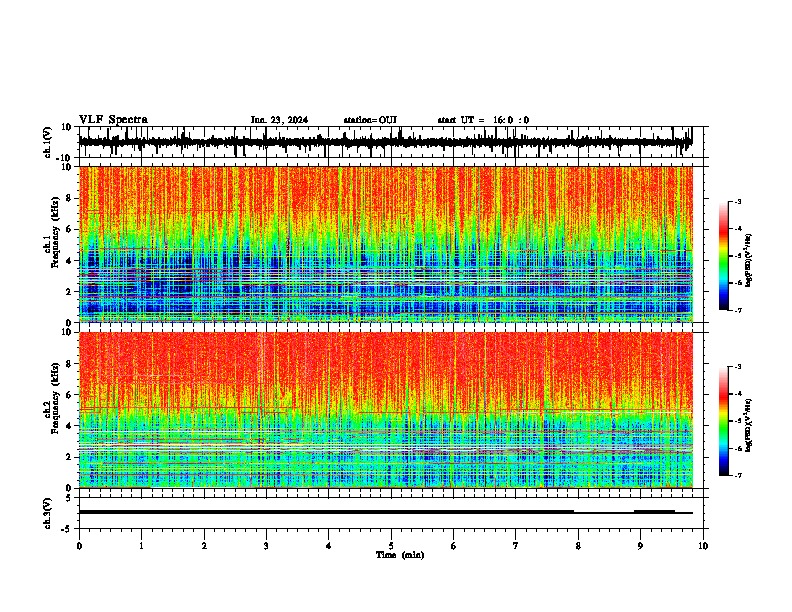
Task: Click the "station=OUI" header label
Action: (370, 120)
